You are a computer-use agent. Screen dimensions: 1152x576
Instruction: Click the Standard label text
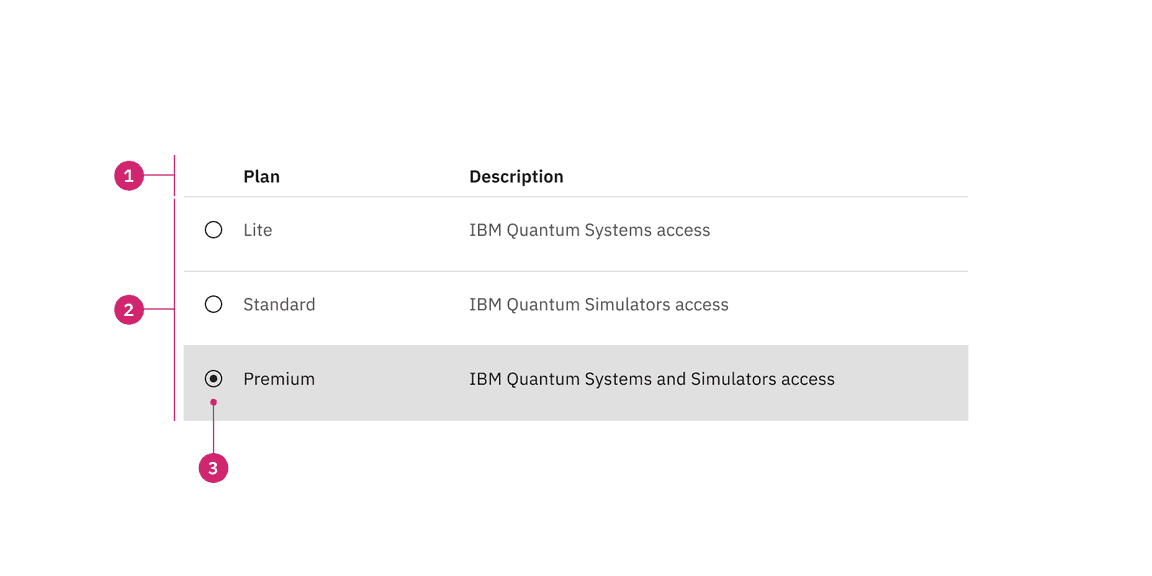[279, 304]
